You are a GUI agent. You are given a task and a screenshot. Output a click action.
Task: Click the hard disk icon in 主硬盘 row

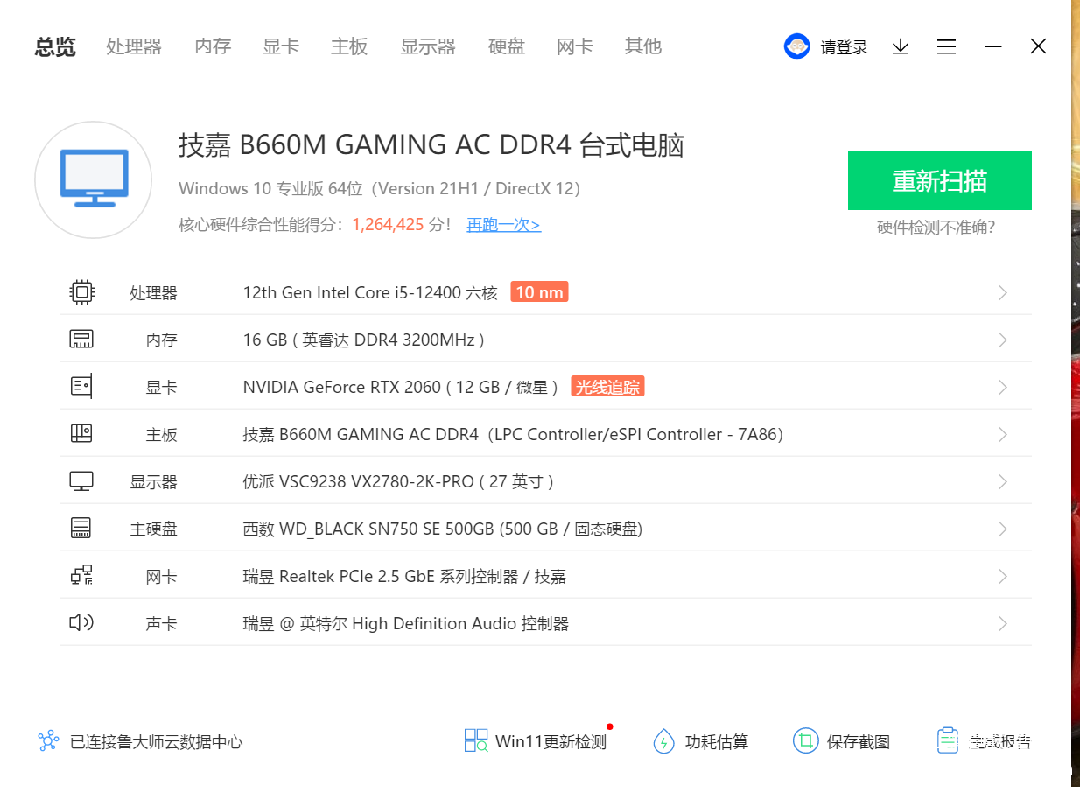click(81, 528)
